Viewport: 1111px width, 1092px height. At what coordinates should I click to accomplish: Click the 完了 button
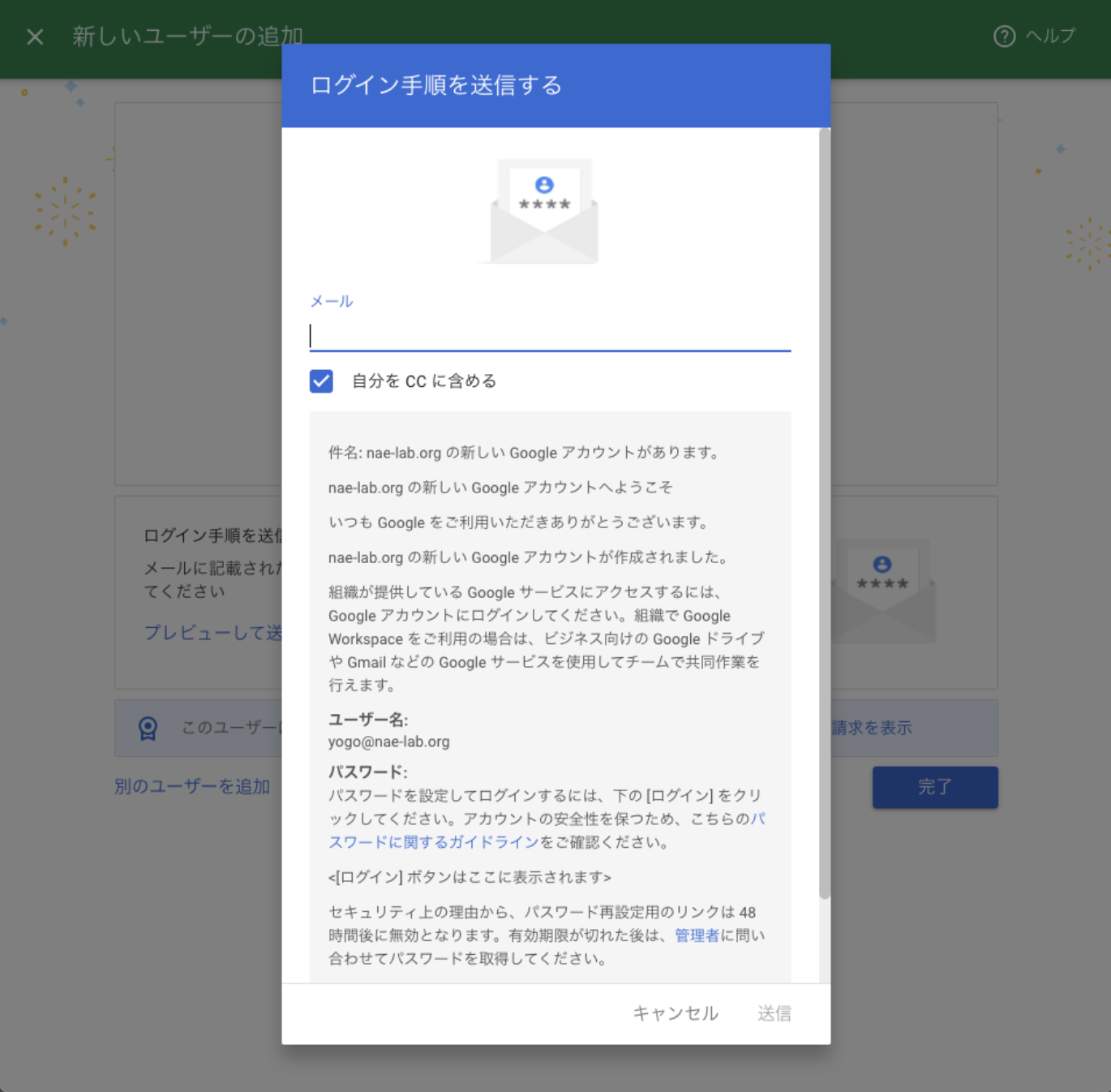pos(934,787)
